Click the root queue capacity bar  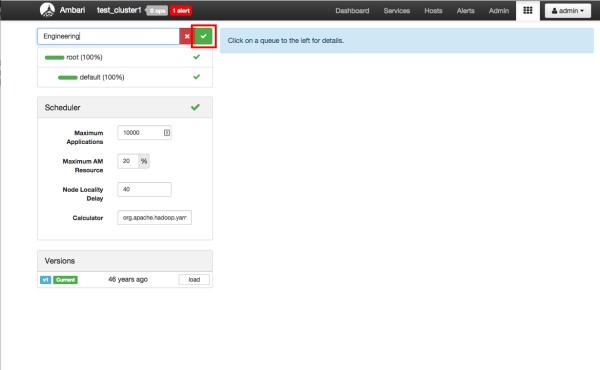pos(54,58)
